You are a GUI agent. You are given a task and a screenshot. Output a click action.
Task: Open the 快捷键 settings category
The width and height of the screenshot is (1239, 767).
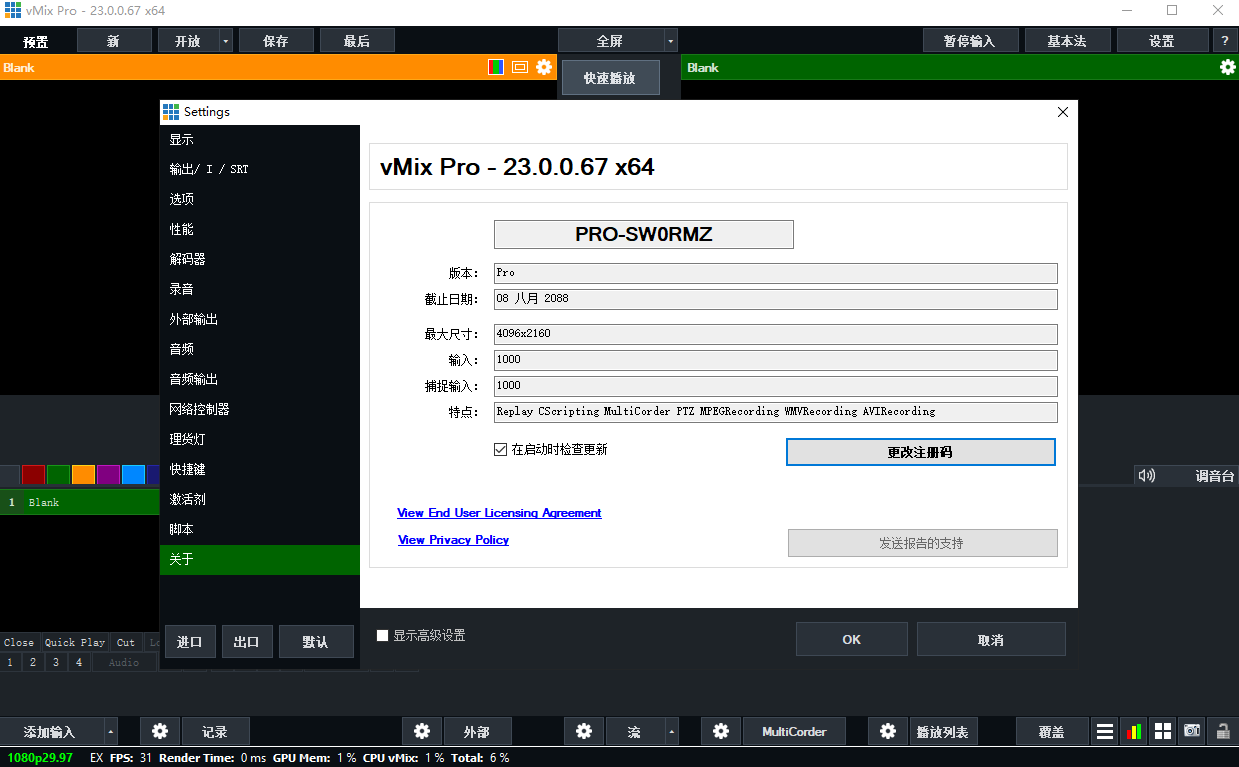[x=187, y=469]
